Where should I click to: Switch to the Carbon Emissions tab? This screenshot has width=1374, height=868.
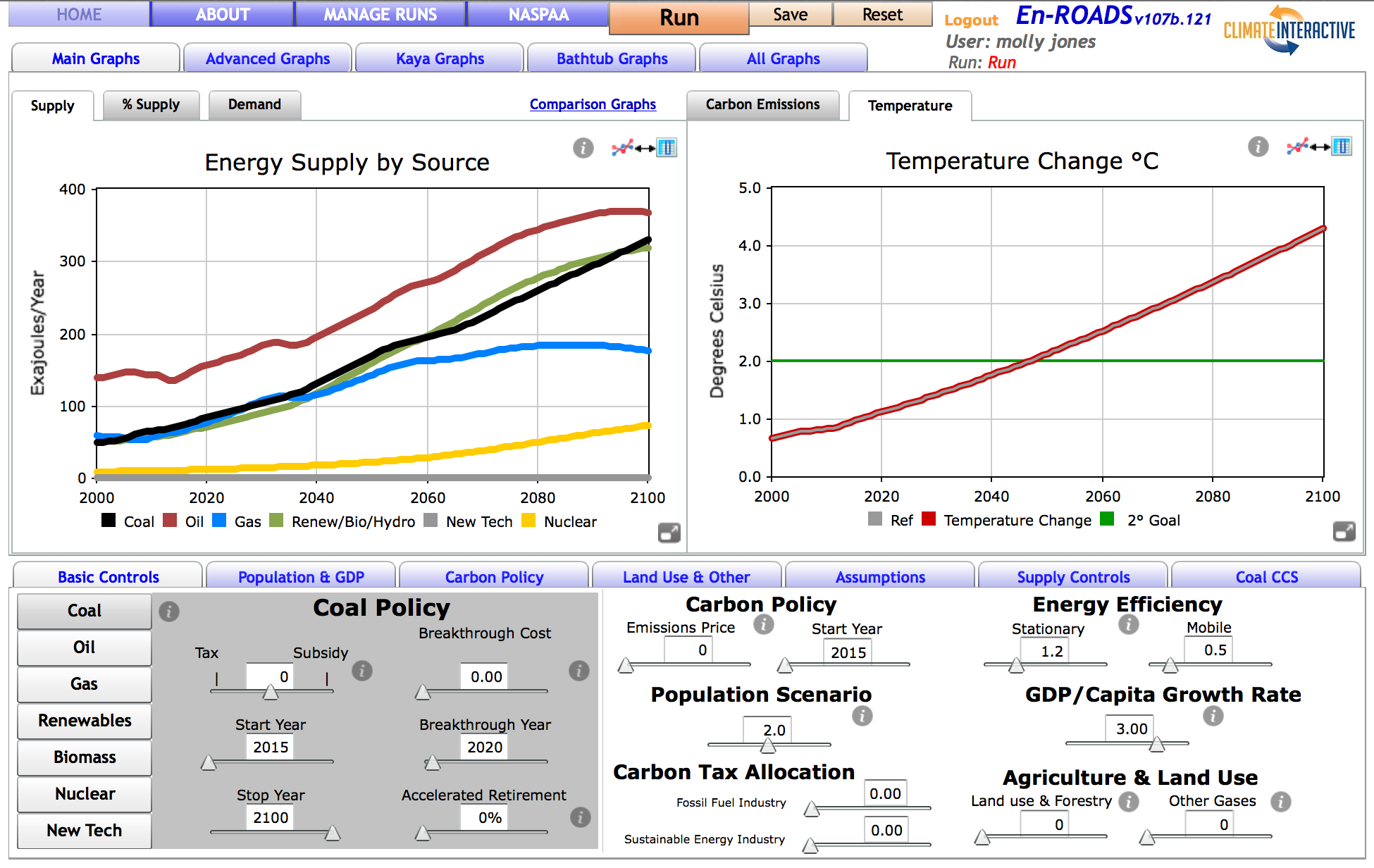click(x=763, y=105)
